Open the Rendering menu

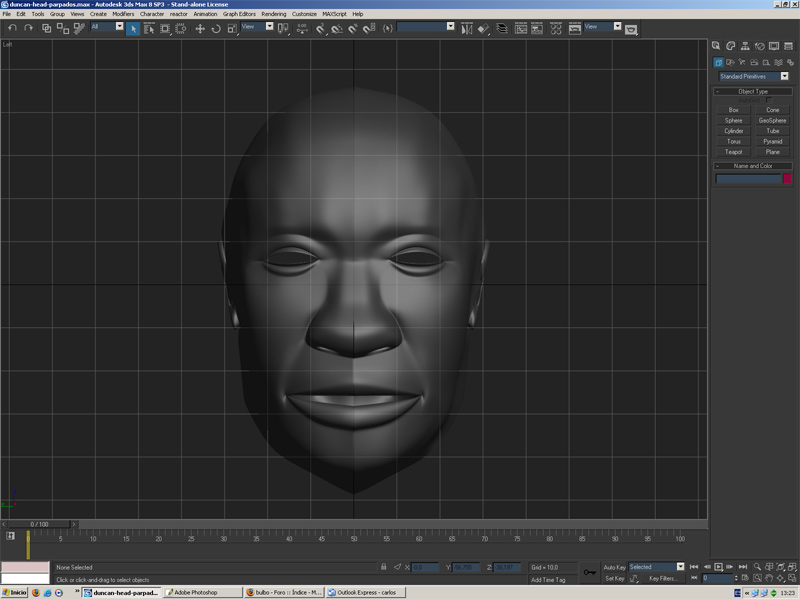tap(273, 14)
